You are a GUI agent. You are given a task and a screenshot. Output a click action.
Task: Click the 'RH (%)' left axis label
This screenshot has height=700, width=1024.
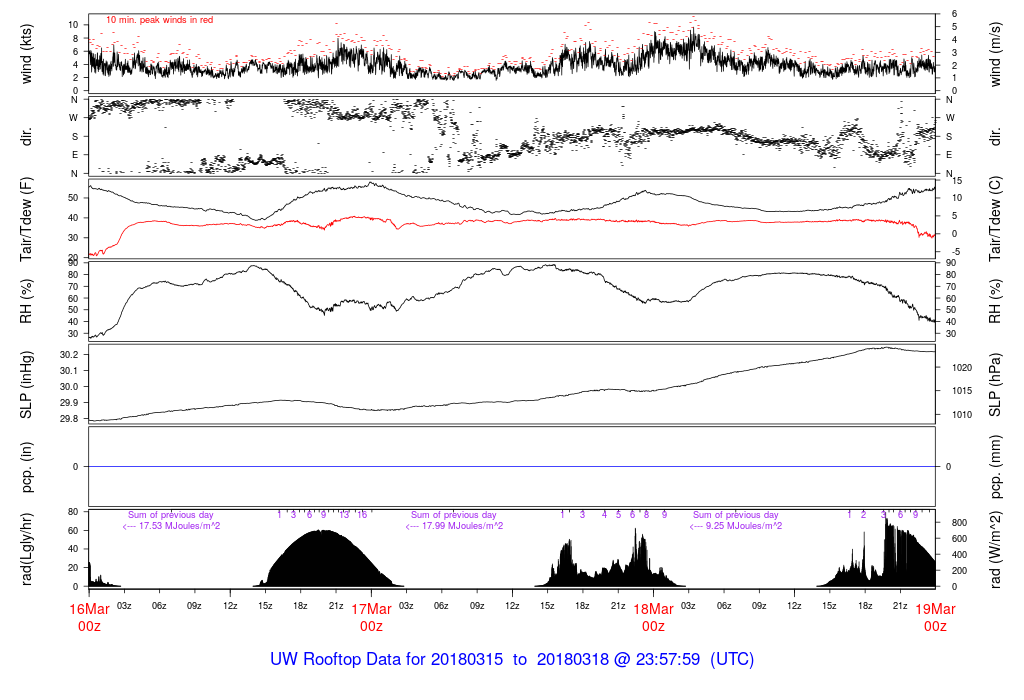tap(26, 301)
